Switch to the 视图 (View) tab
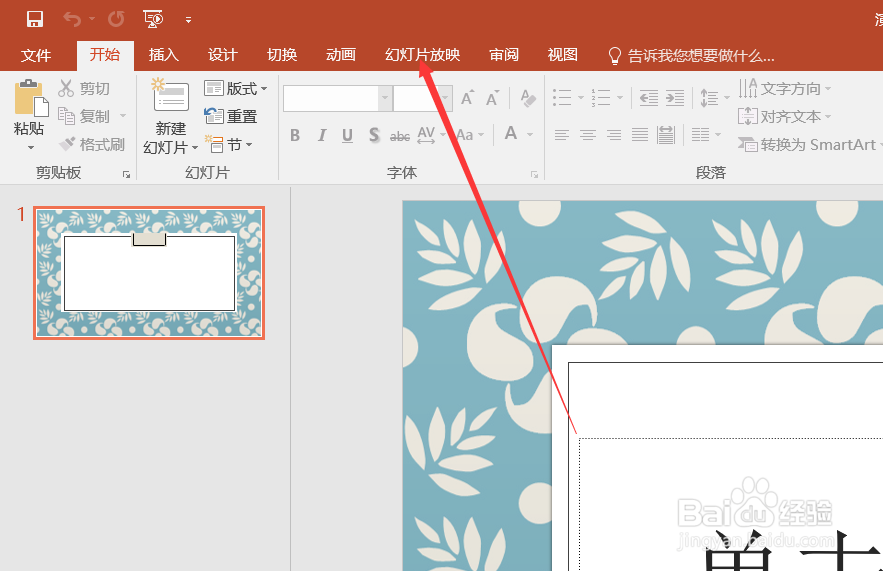The width and height of the screenshot is (883, 571). pos(563,55)
